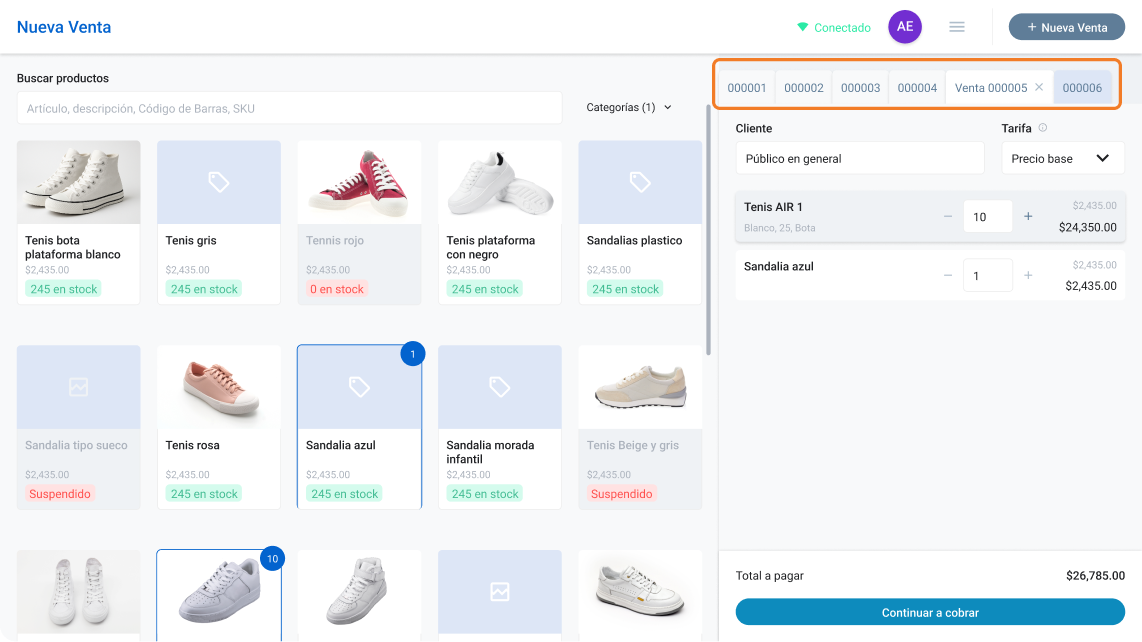Select the white high-top boots thumbnail in bottom row
Image resolution: width=1142 pixels, height=642 pixels.
point(79,592)
